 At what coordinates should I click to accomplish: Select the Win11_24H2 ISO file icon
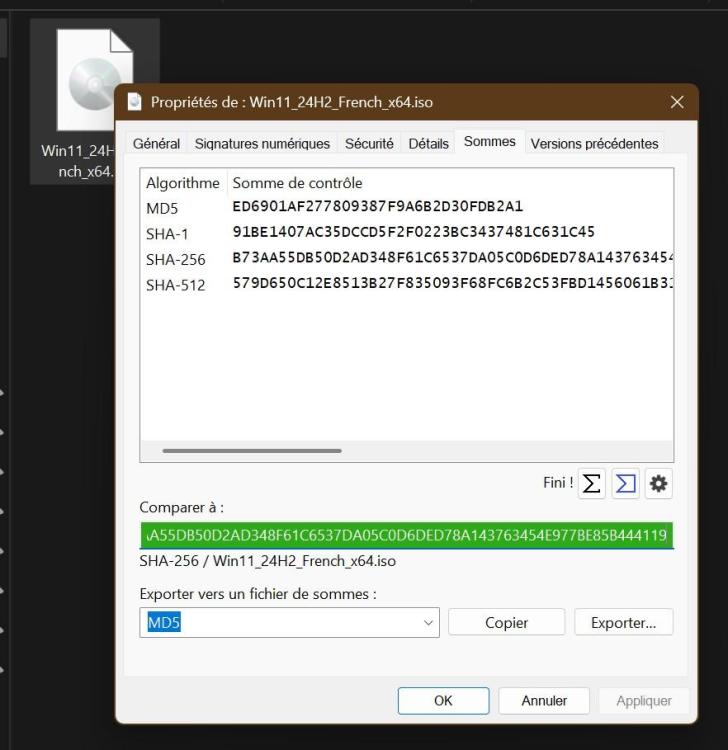pos(92,82)
